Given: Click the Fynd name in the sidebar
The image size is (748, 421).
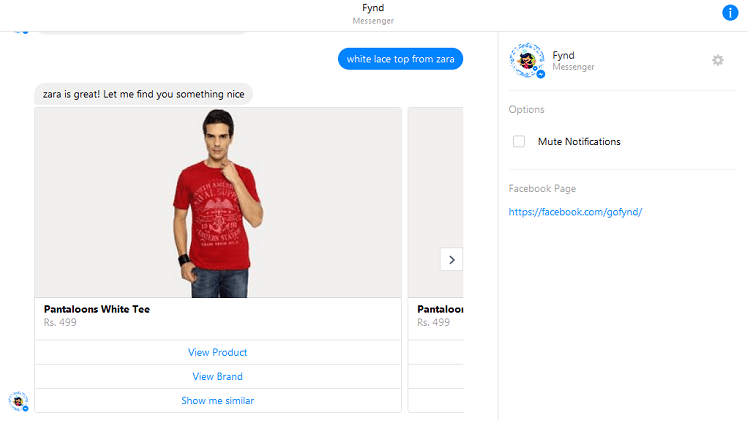Looking at the screenshot, I should click(x=563, y=55).
